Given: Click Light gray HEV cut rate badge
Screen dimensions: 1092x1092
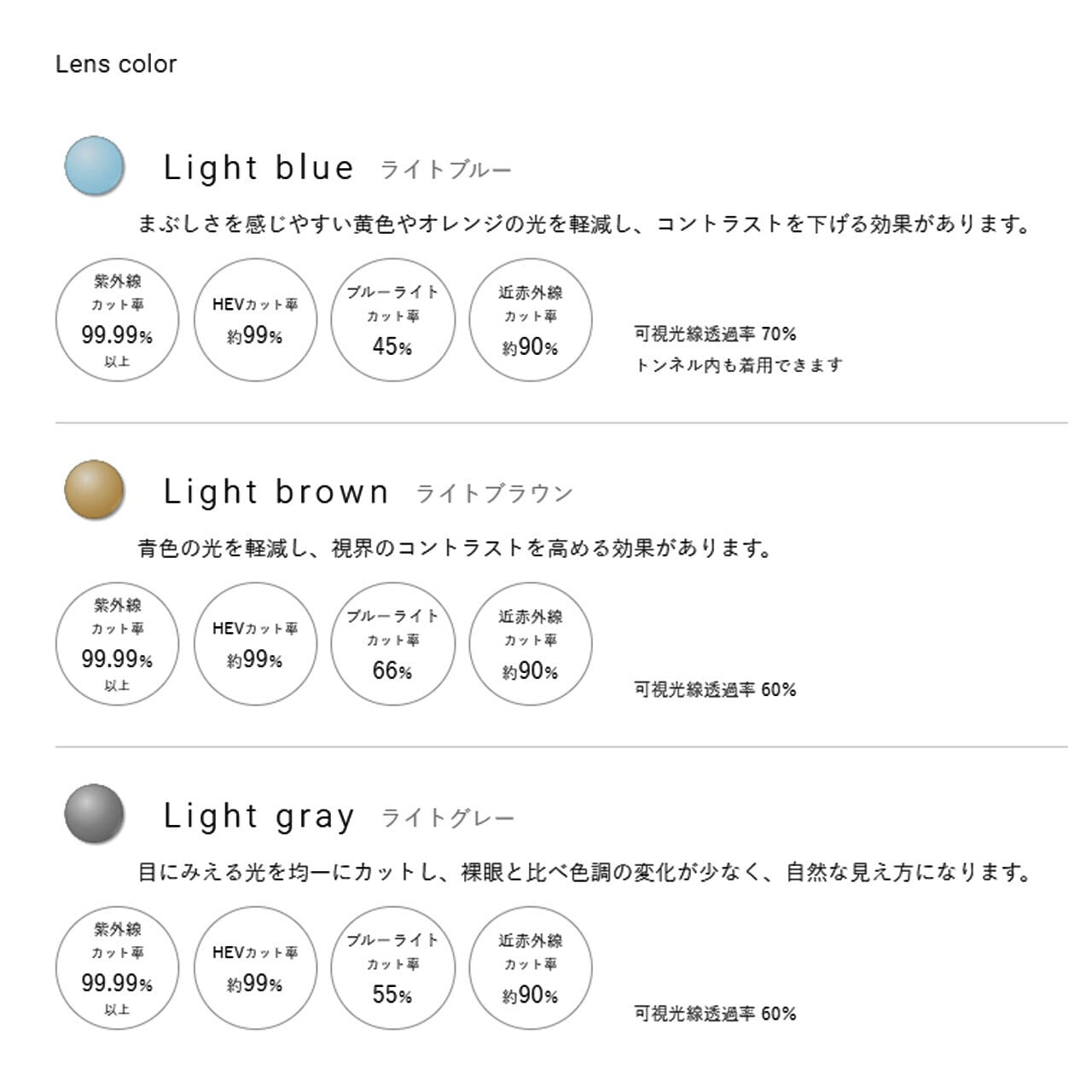Looking at the screenshot, I should pyautogui.click(x=255, y=968).
